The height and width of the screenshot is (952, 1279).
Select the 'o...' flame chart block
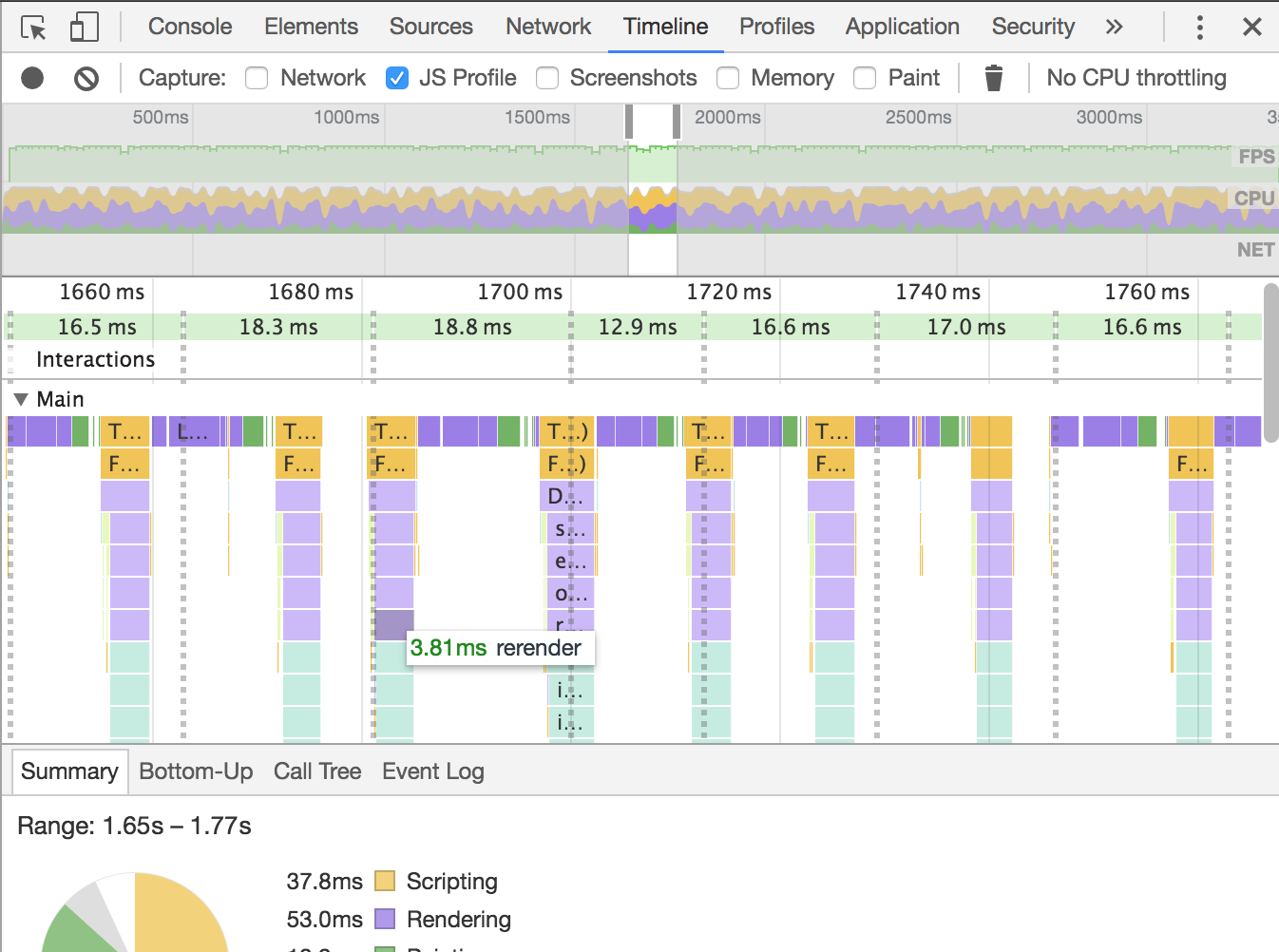pos(568,593)
